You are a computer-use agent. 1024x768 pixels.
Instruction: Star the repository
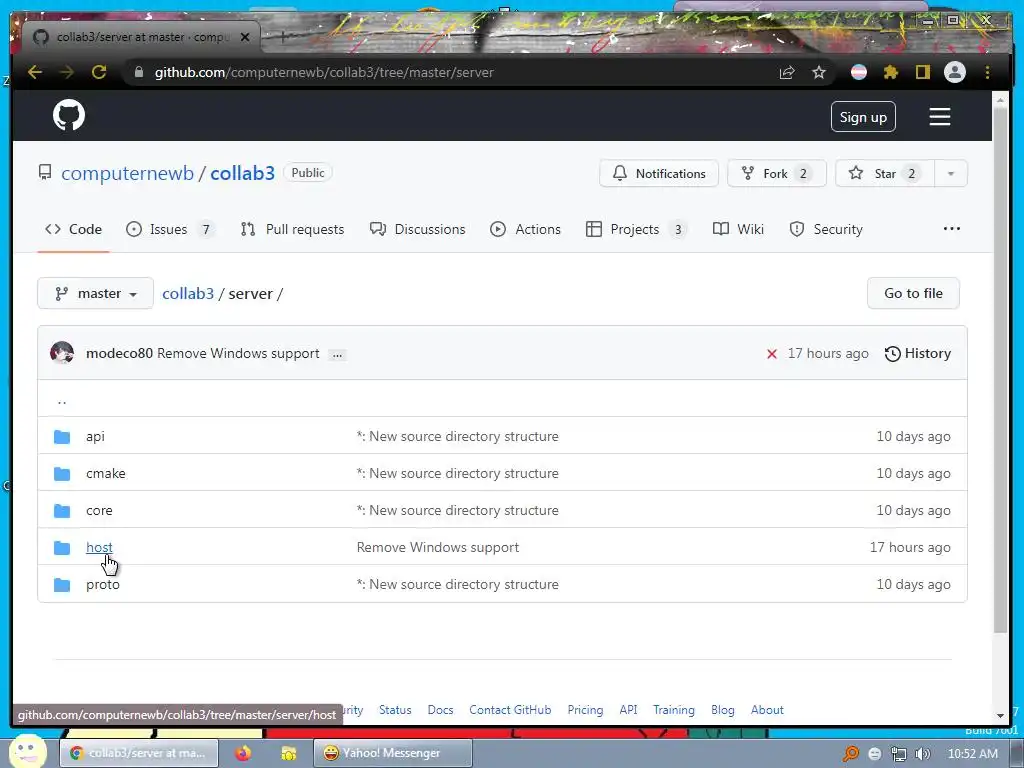click(885, 174)
